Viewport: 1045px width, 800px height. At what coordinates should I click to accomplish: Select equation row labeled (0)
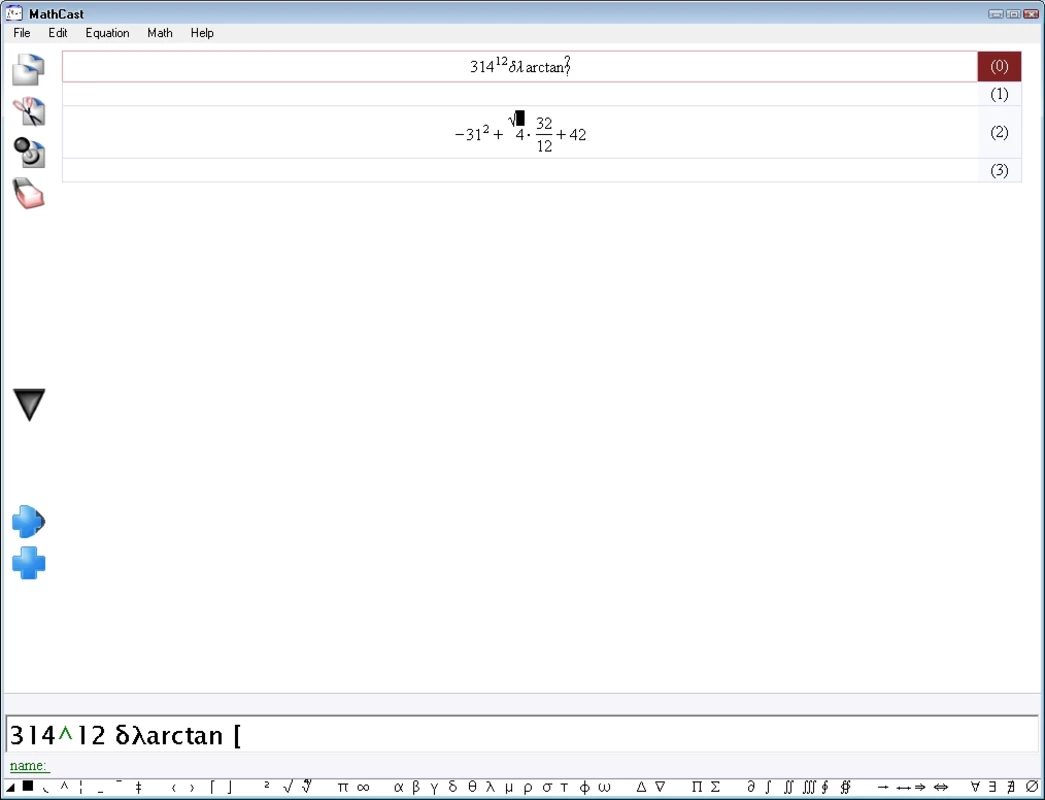pyautogui.click(x=999, y=67)
